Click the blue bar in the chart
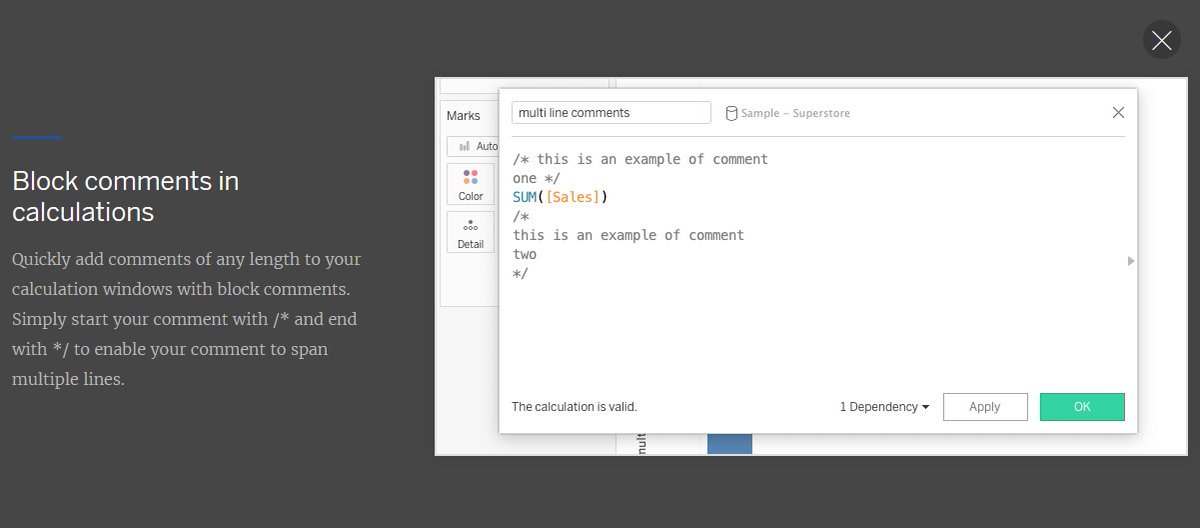The height and width of the screenshot is (528, 1200). coord(729,443)
